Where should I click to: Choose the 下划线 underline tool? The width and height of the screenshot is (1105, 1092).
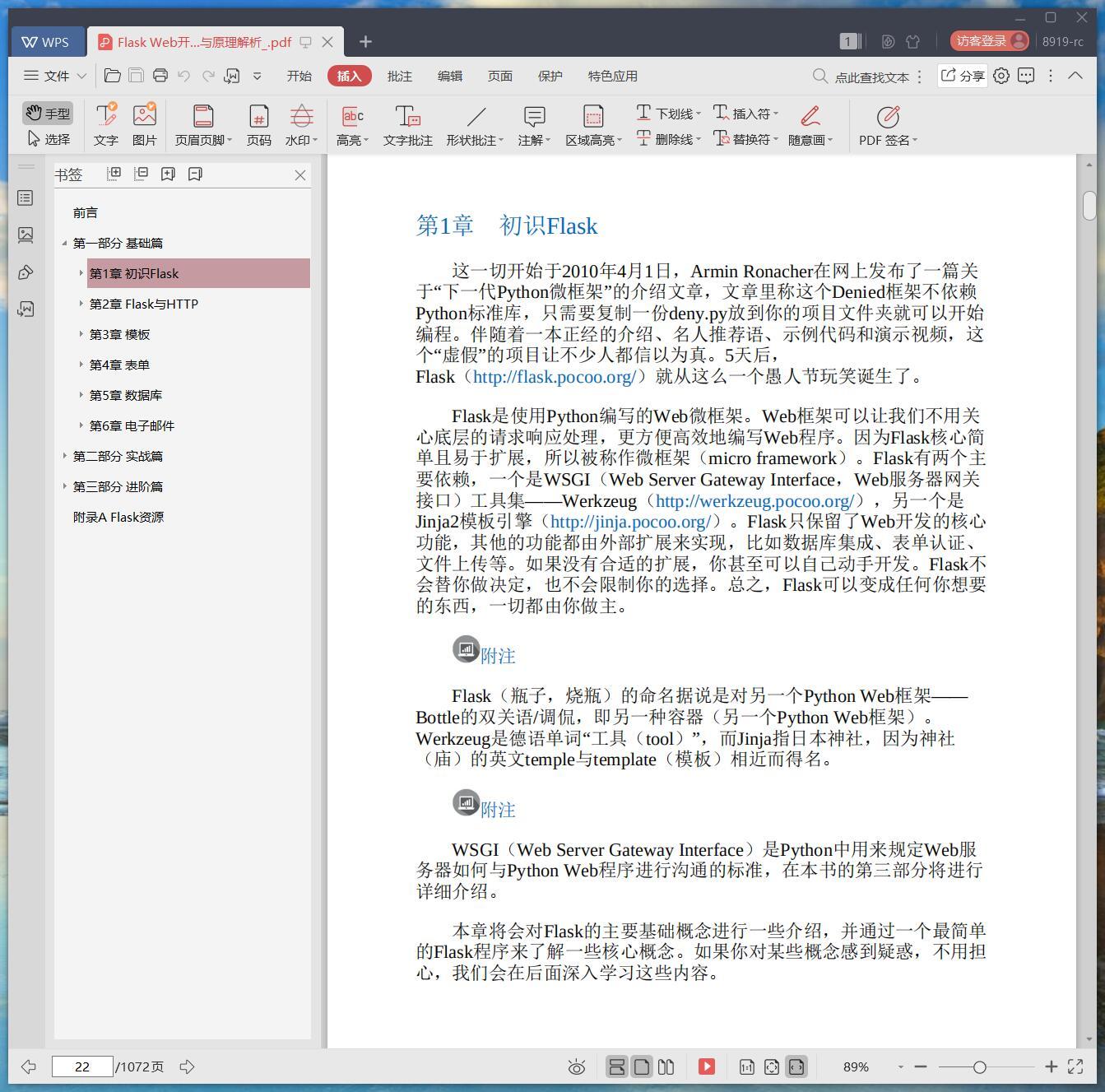(x=667, y=113)
